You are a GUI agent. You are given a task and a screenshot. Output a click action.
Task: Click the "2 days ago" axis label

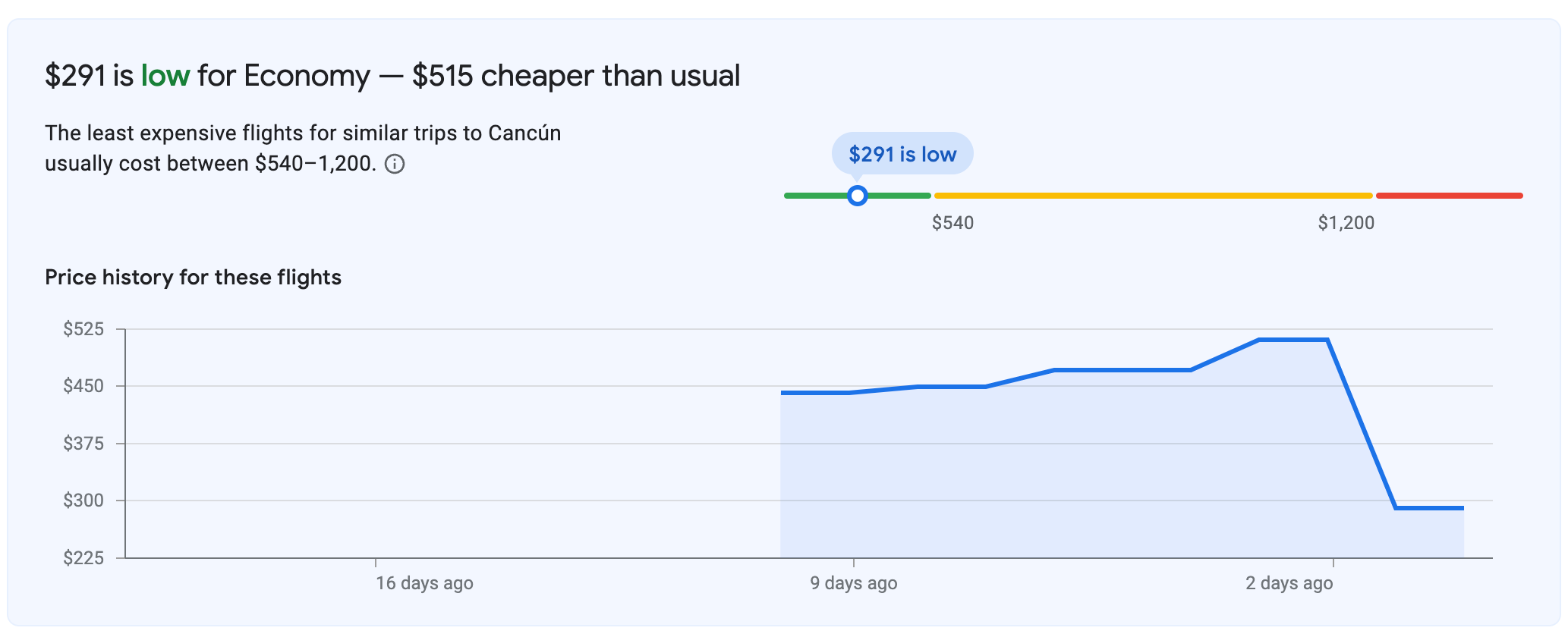(1289, 583)
